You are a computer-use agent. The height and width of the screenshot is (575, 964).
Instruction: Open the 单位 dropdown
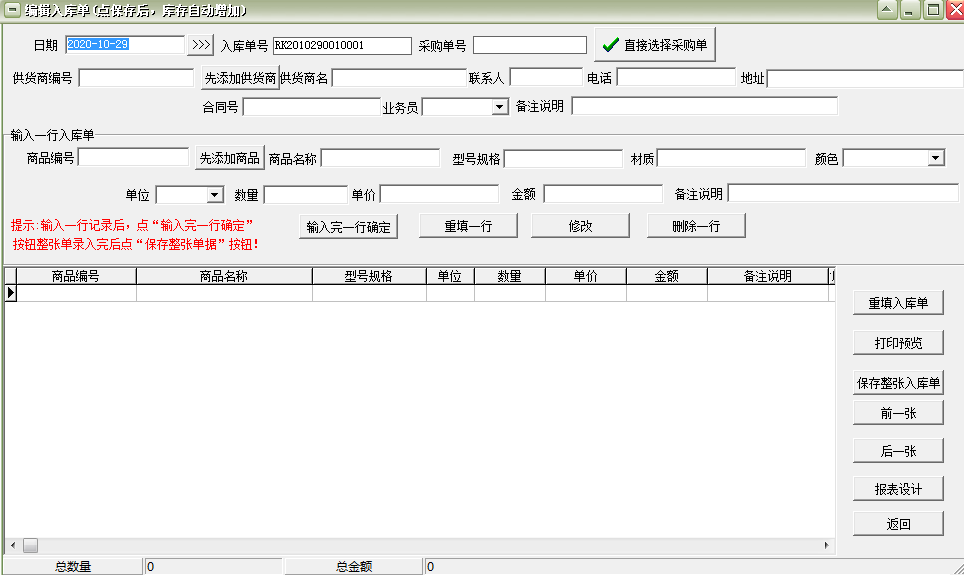[x=215, y=194]
